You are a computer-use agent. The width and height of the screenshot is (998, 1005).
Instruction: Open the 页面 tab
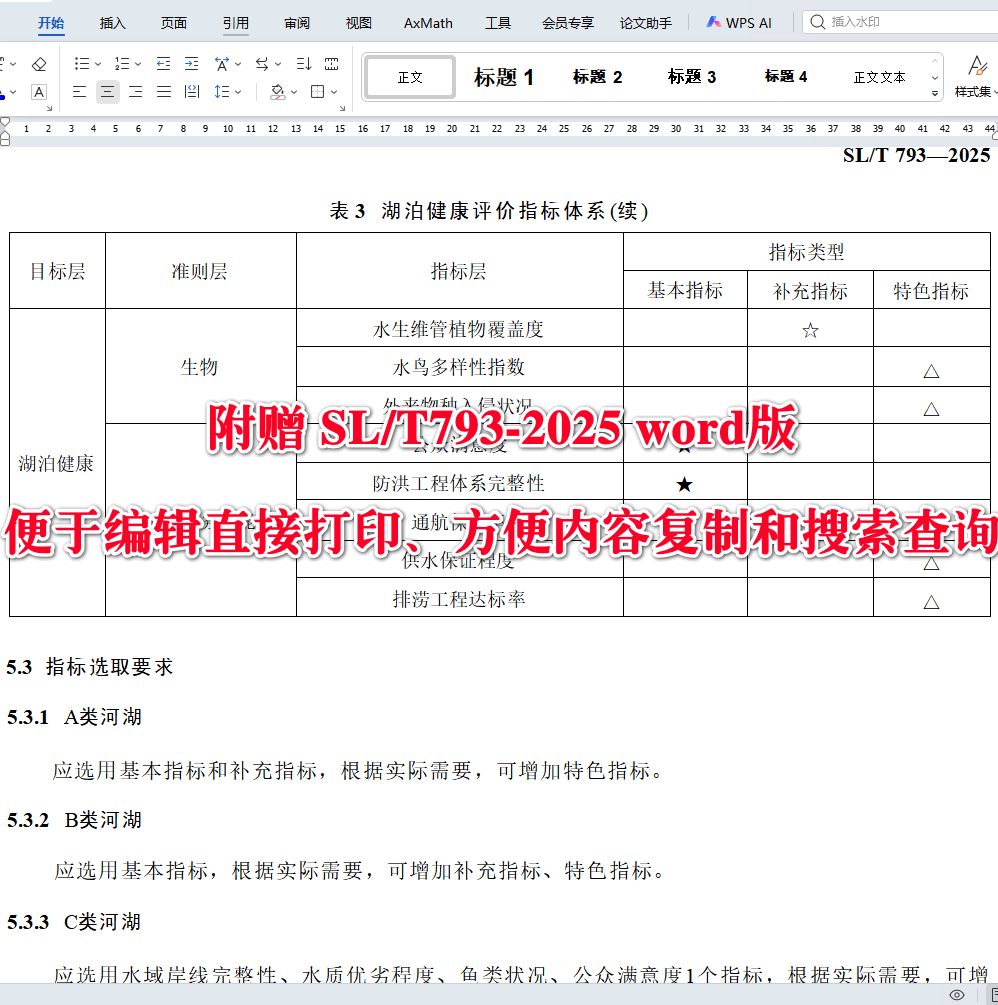coord(174,23)
